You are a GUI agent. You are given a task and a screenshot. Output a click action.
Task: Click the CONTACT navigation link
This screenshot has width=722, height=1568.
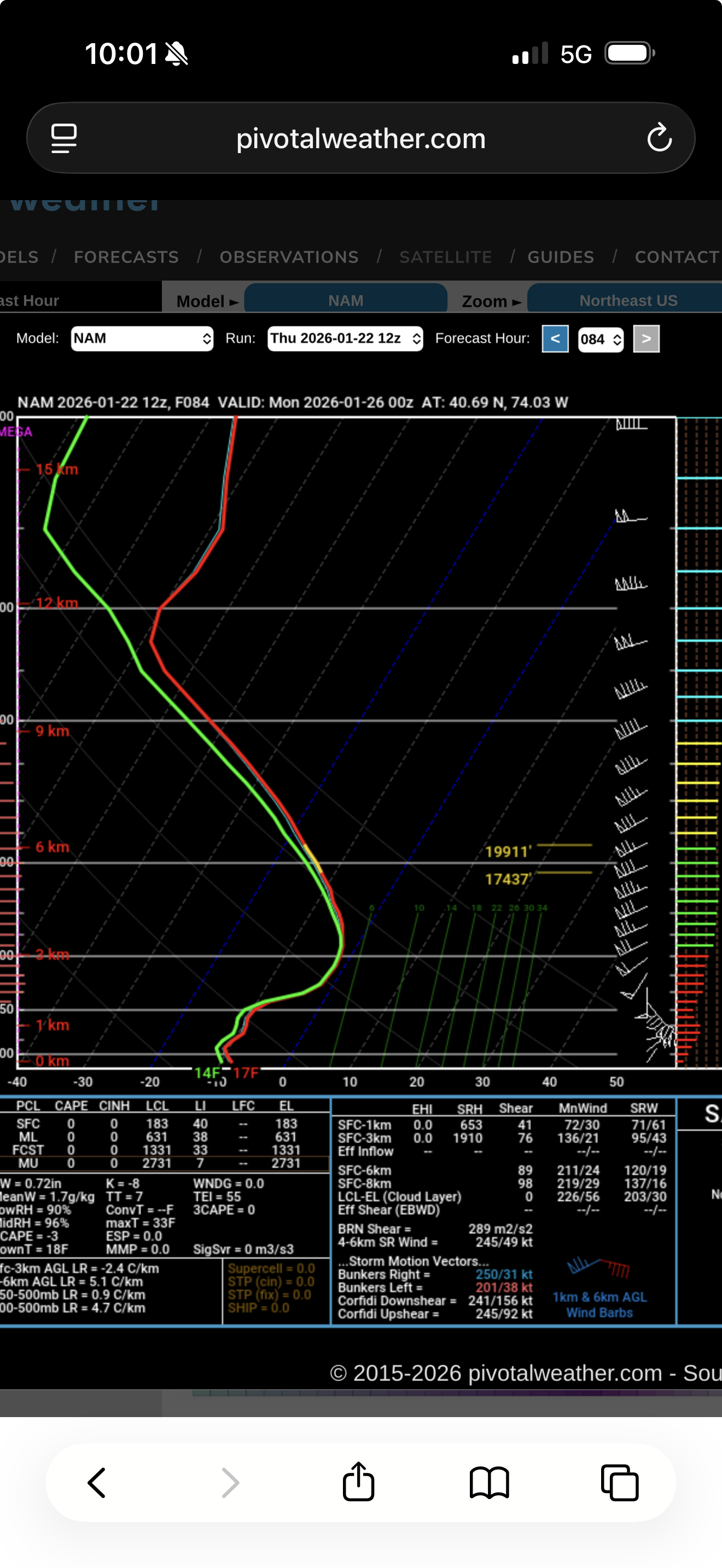point(677,257)
